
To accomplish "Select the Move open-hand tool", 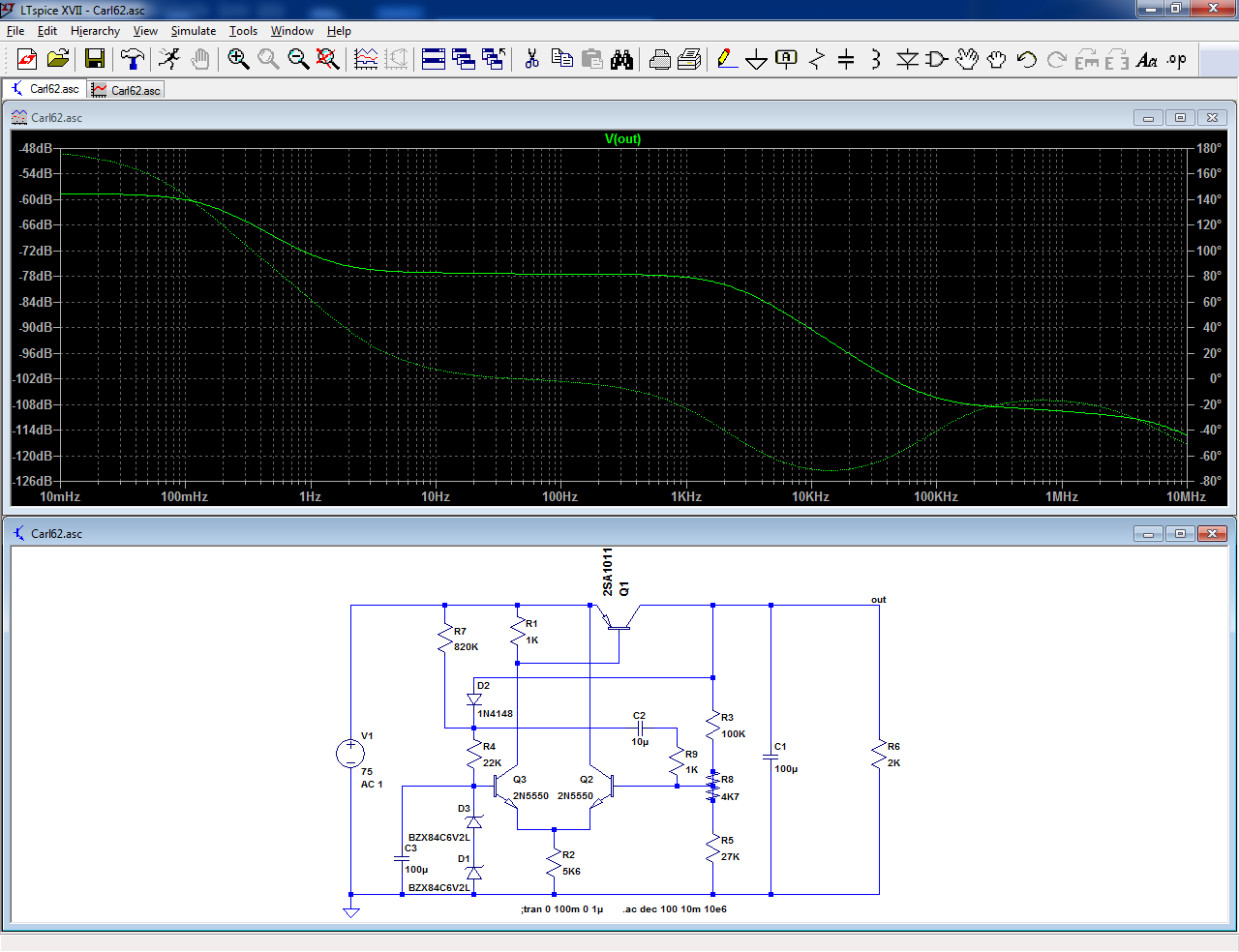I will 967,60.
